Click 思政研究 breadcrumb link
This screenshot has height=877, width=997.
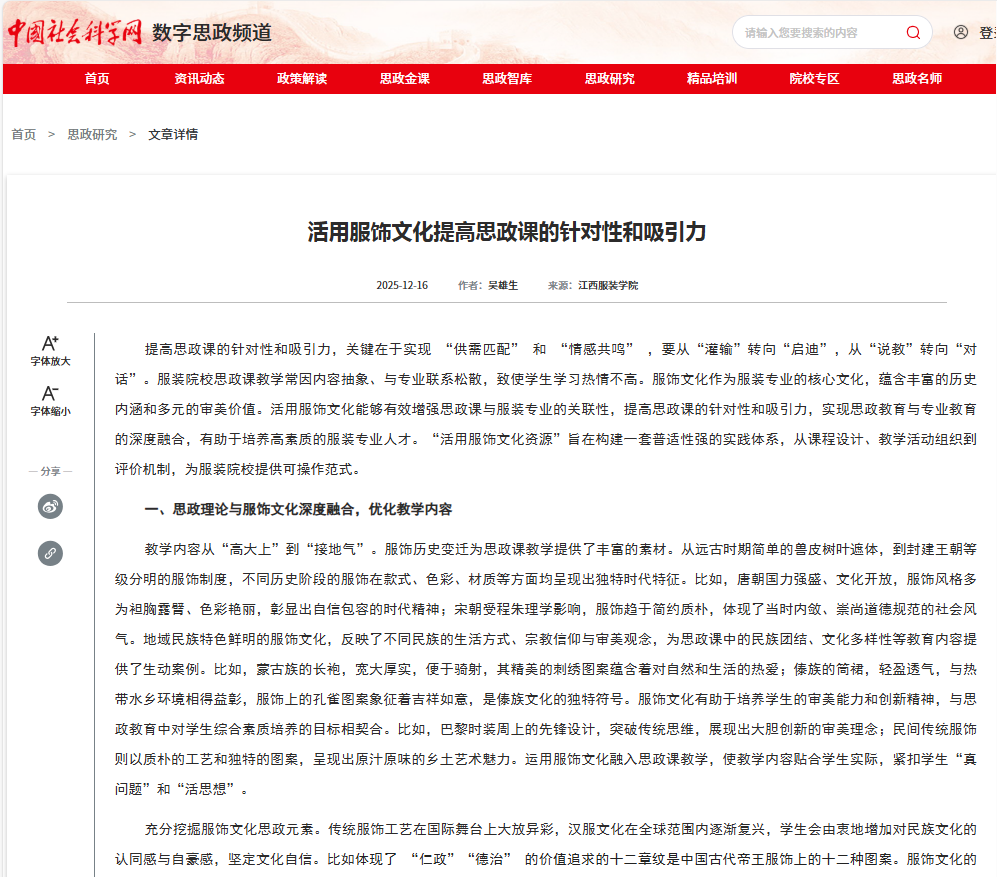coord(92,134)
